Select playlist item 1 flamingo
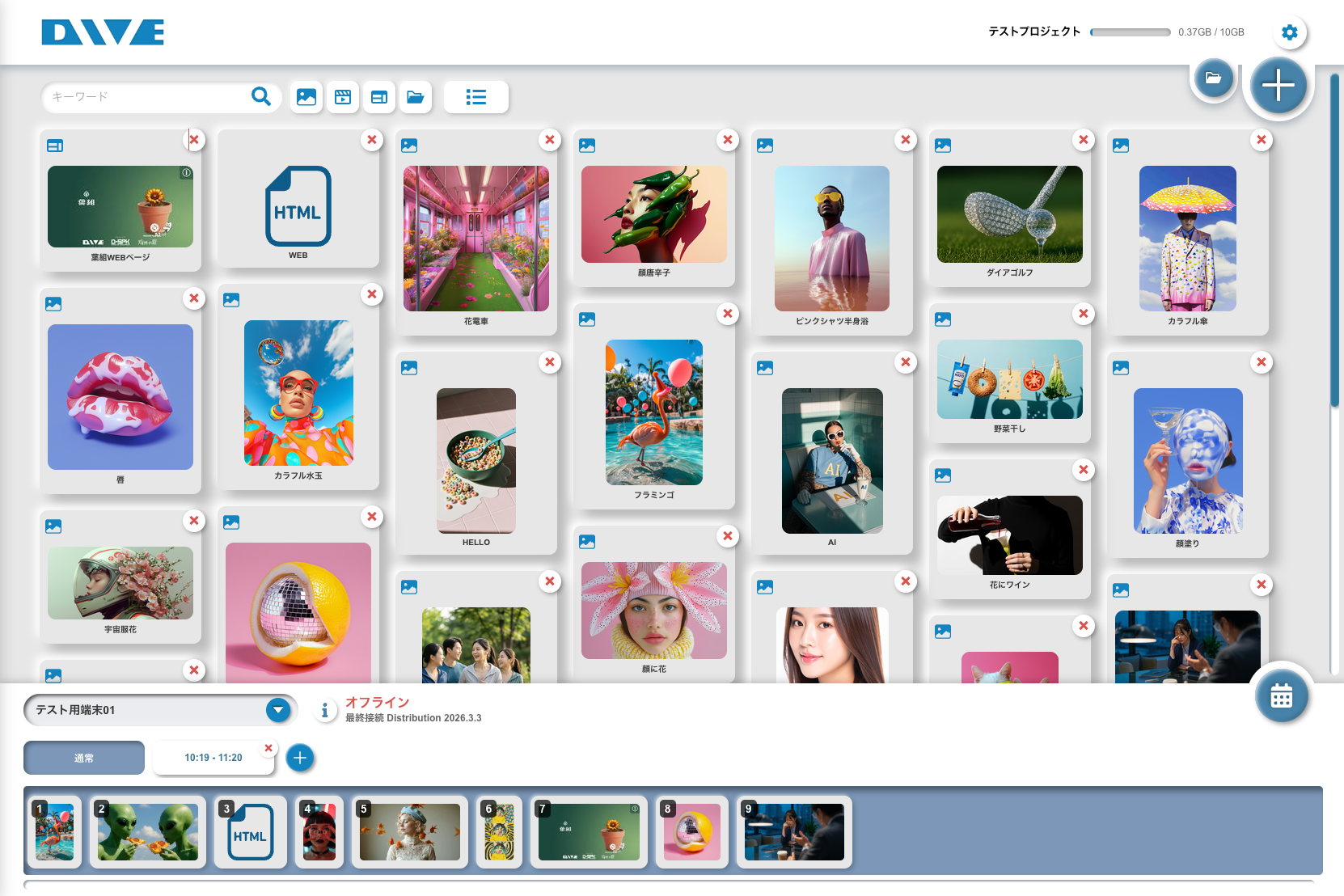 point(54,832)
